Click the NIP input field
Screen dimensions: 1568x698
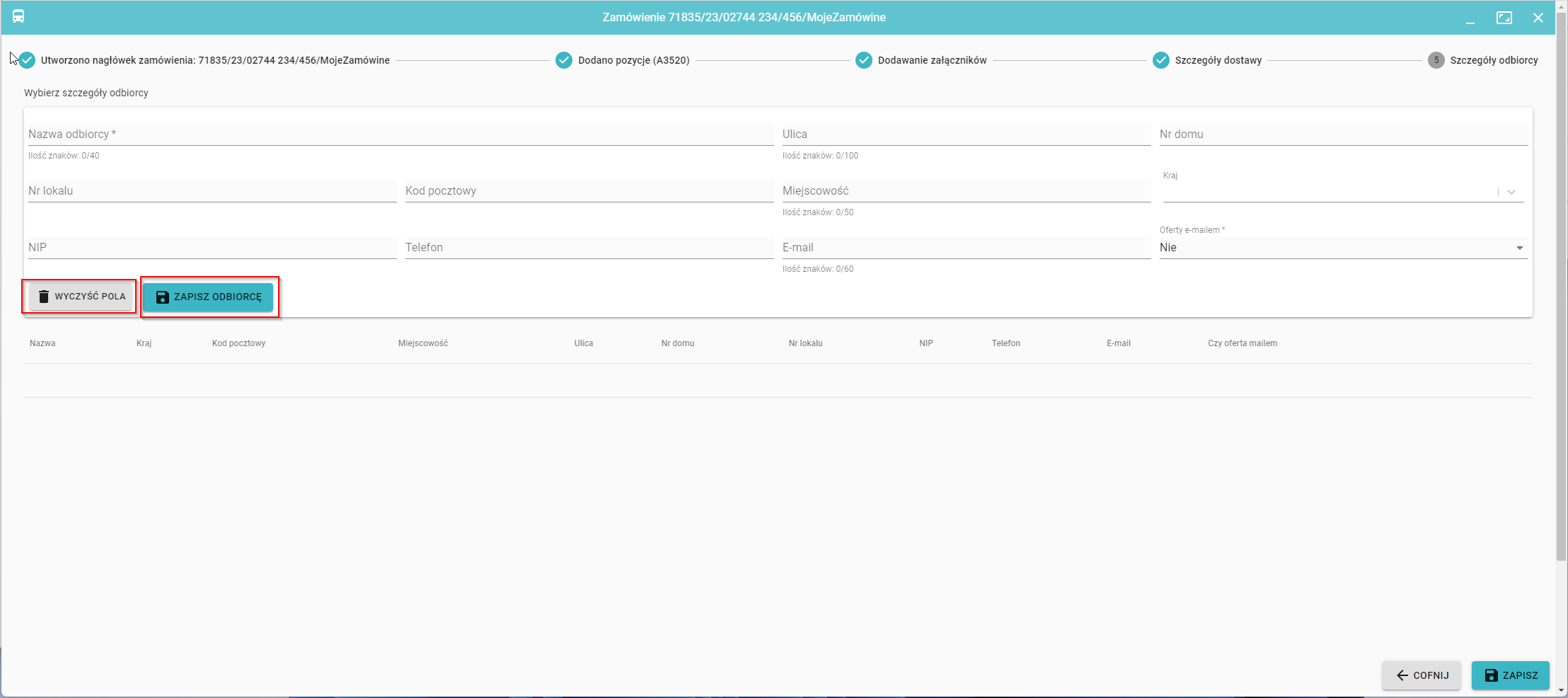pos(212,248)
